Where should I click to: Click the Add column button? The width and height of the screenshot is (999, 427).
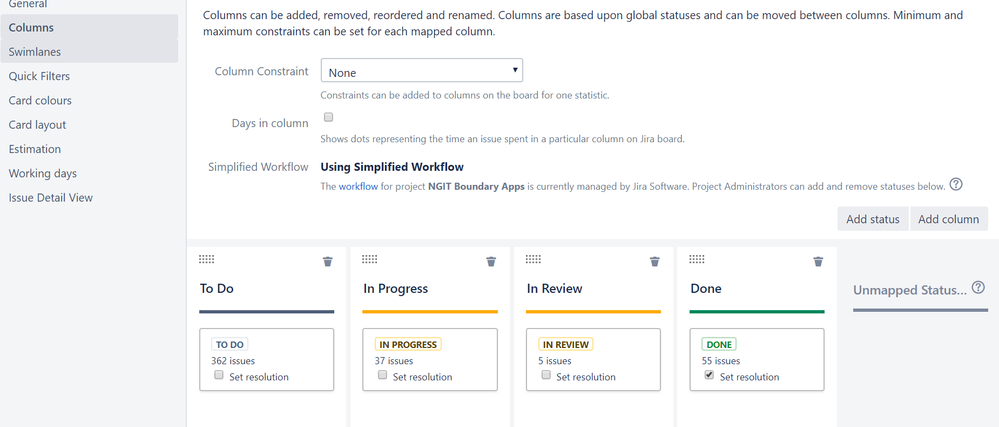949,219
